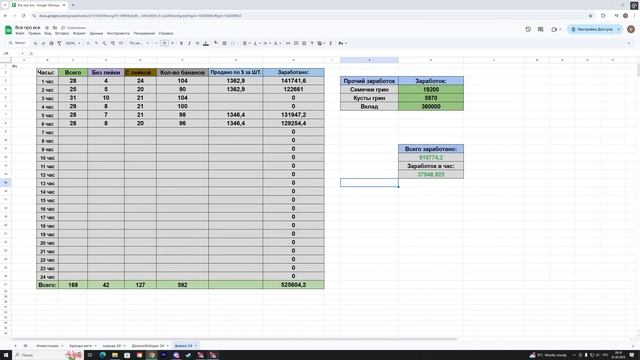The image size is (640, 360).
Task: Click the insert link icon
Action: (x=288, y=43)
